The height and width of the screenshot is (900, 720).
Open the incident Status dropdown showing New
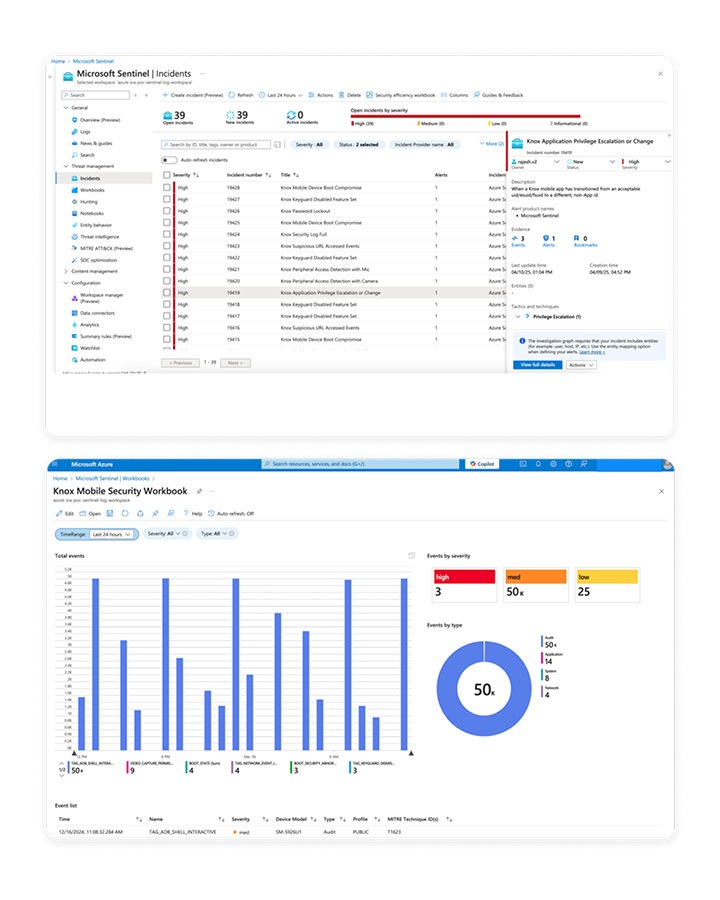(591, 162)
